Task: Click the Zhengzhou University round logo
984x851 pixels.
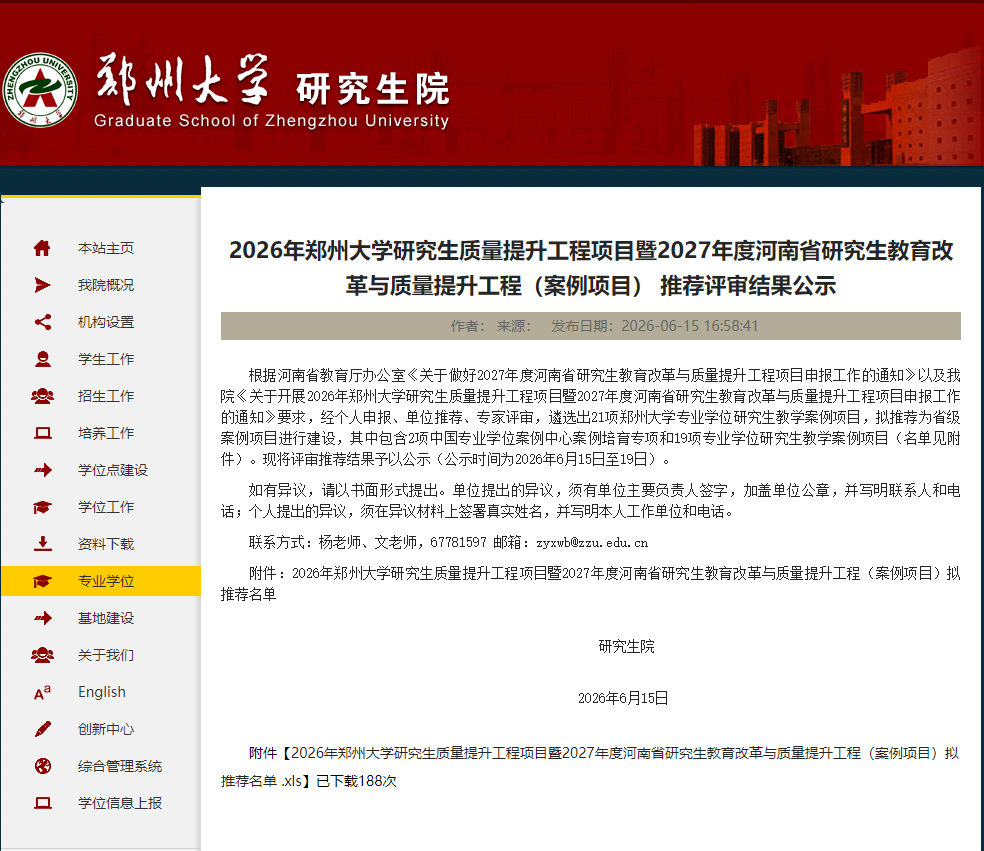Action: pos(40,90)
